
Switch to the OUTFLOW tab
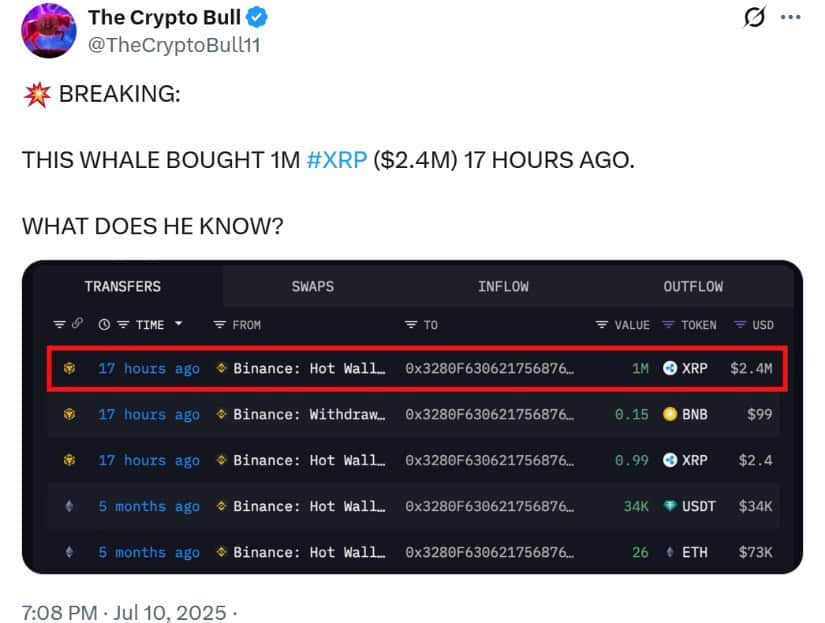coord(693,287)
